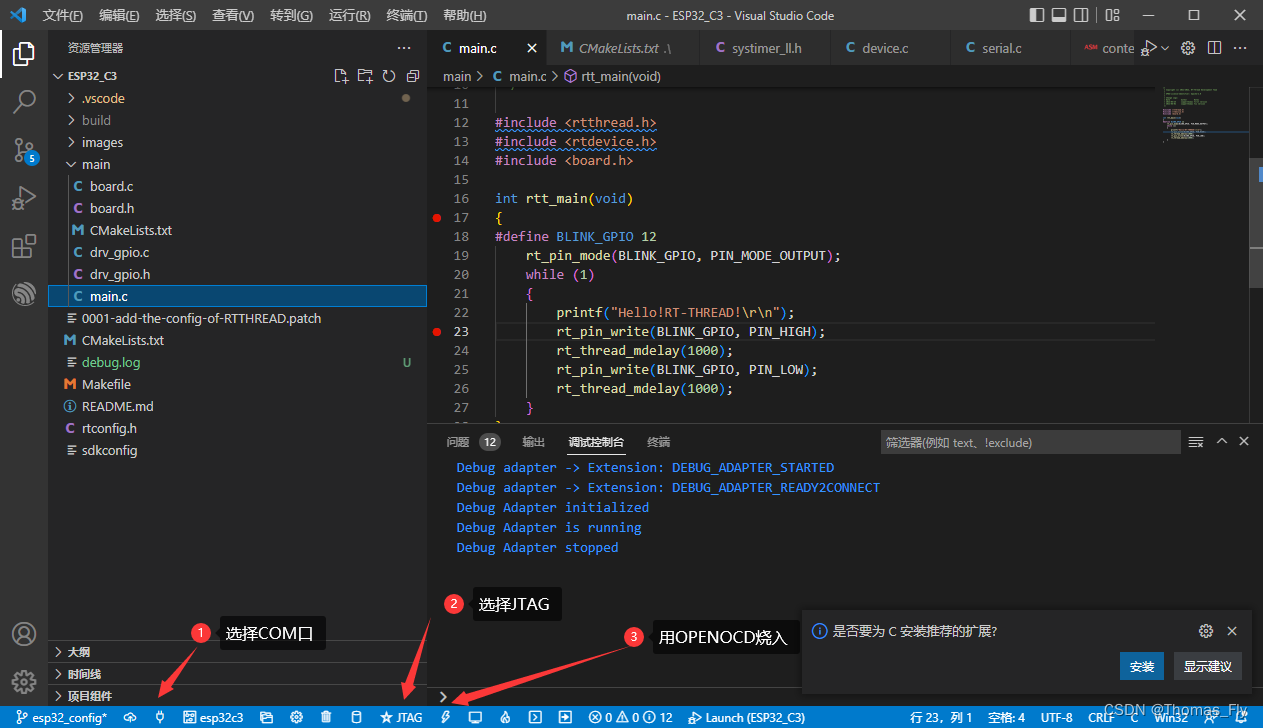Open Run and Debug view
Viewport: 1263px width, 728px height.
pos(24,198)
